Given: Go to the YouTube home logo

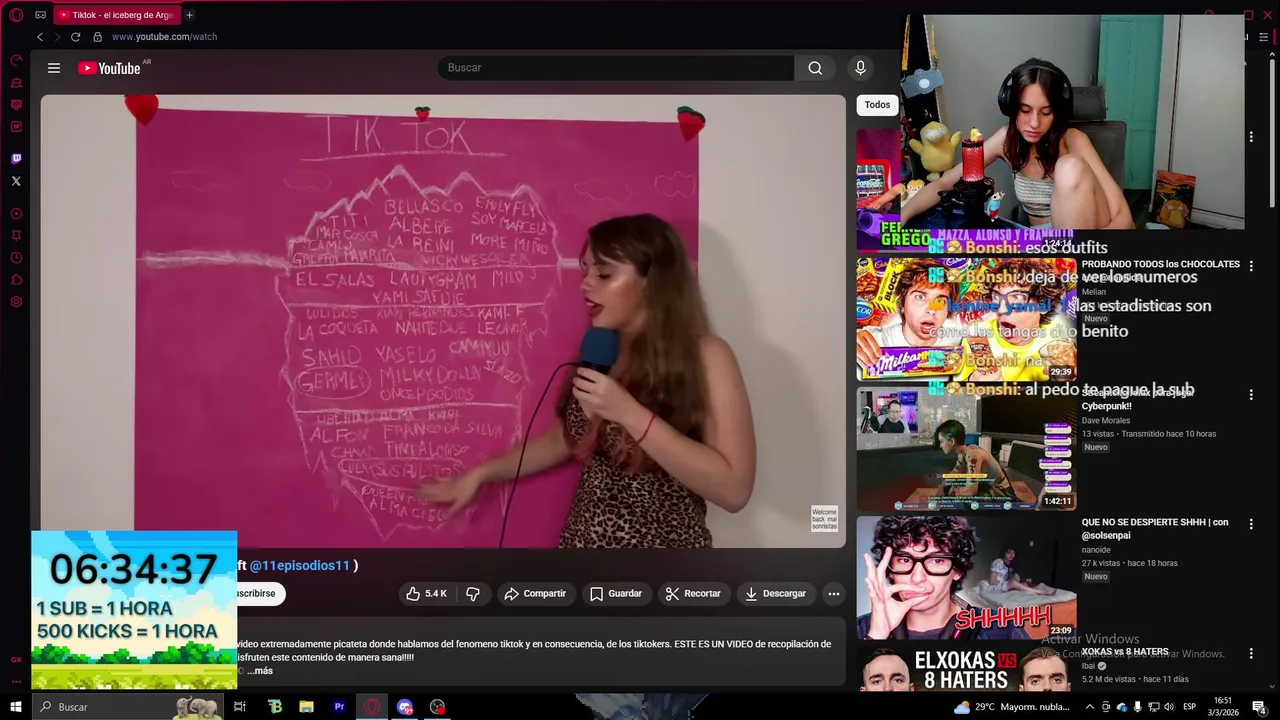Looking at the screenshot, I should [110, 68].
